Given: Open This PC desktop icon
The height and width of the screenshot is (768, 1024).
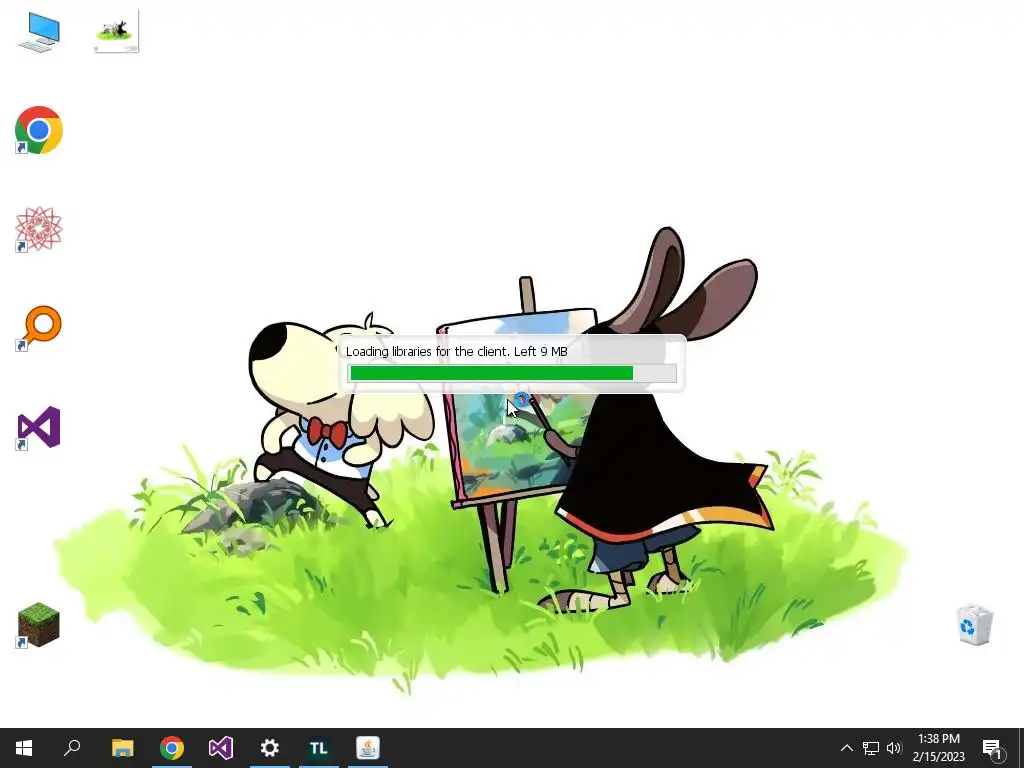Looking at the screenshot, I should (x=39, y=31).
